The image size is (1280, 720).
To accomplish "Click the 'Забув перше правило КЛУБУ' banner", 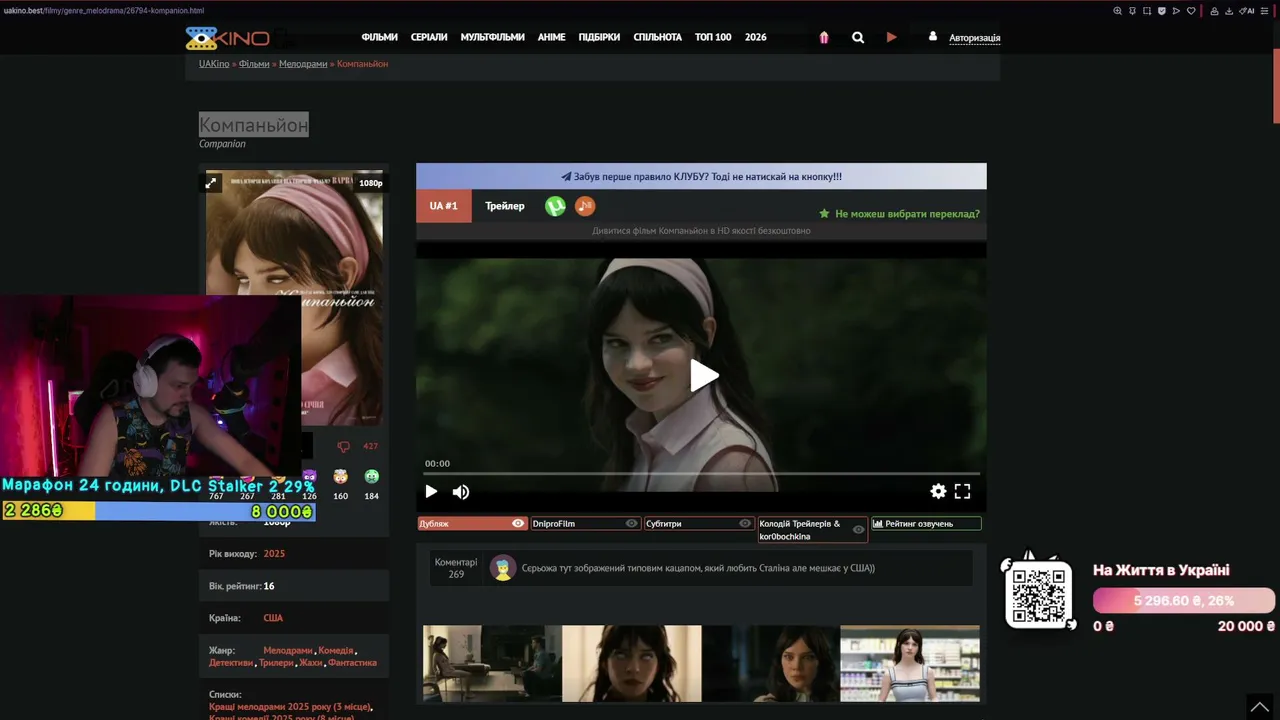I will (x=701, y=176).
